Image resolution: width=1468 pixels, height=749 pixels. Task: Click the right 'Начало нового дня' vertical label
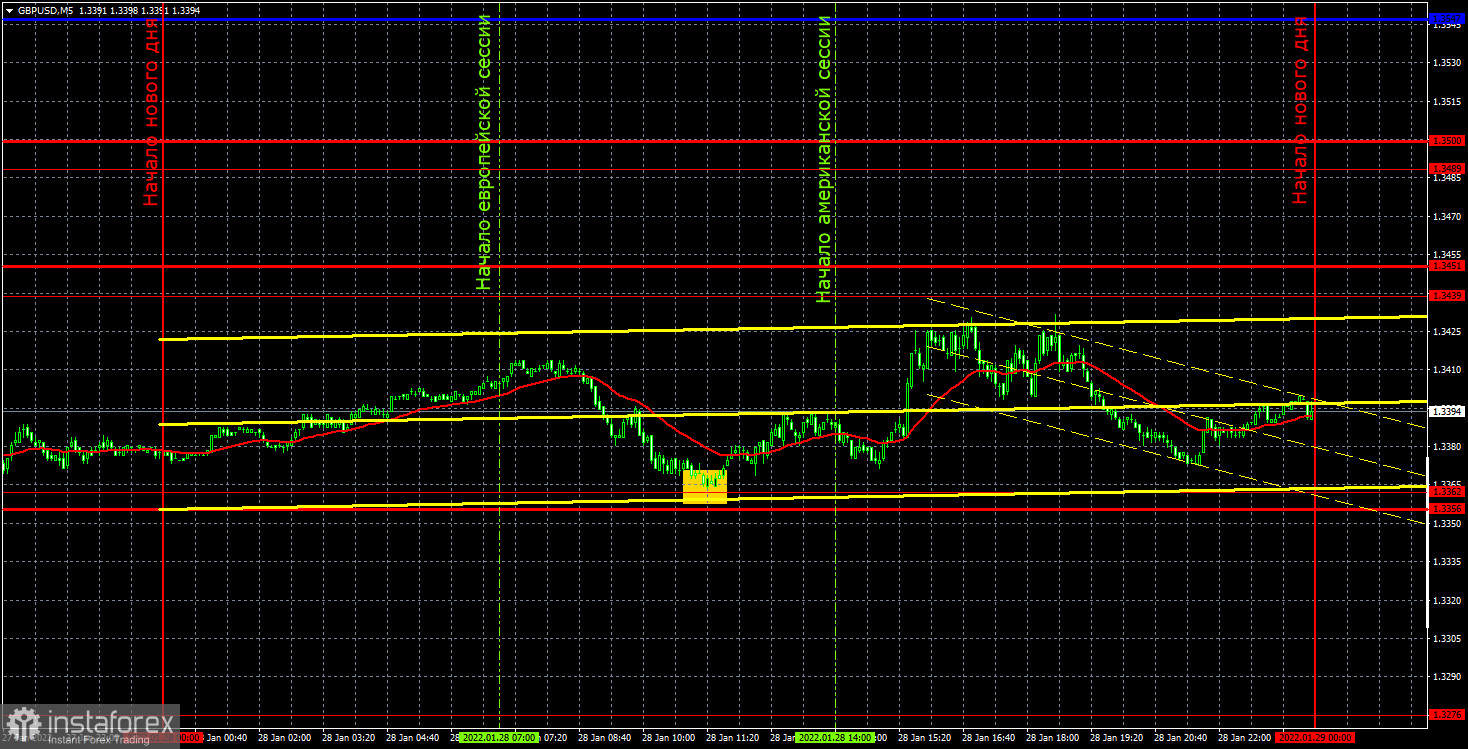[1300, 110]
